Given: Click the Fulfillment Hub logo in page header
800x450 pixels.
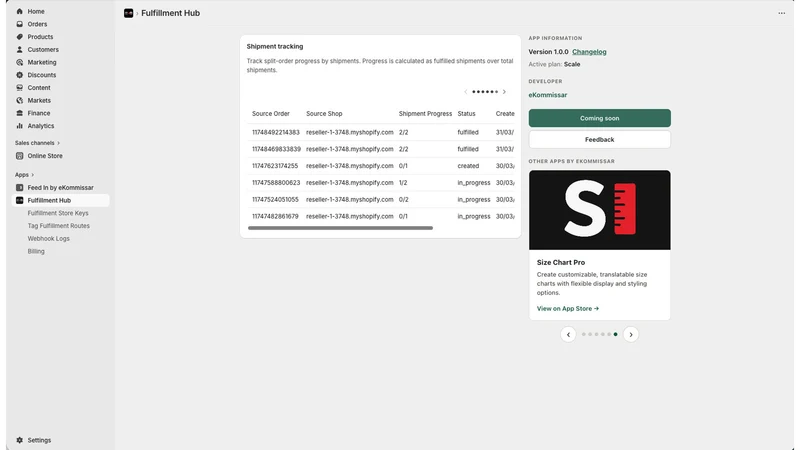Looking at the screenshot, I should [x=129, y=13].
